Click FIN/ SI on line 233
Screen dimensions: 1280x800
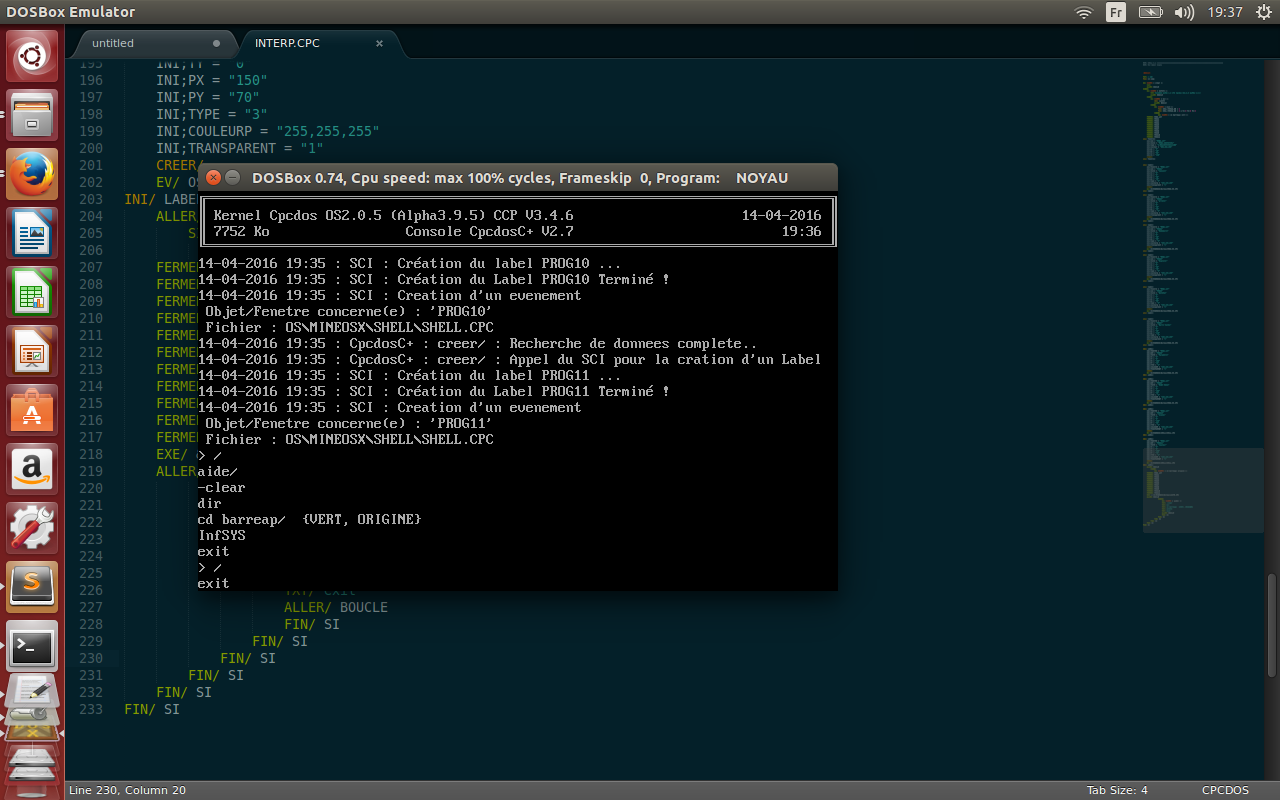pos(152,709)
